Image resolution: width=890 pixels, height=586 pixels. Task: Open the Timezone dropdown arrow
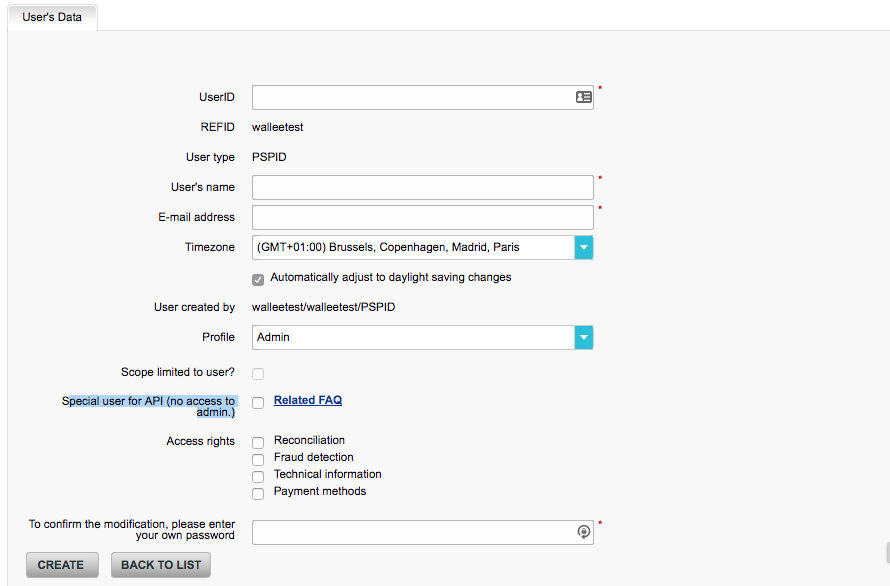click(x=584, y=247)
